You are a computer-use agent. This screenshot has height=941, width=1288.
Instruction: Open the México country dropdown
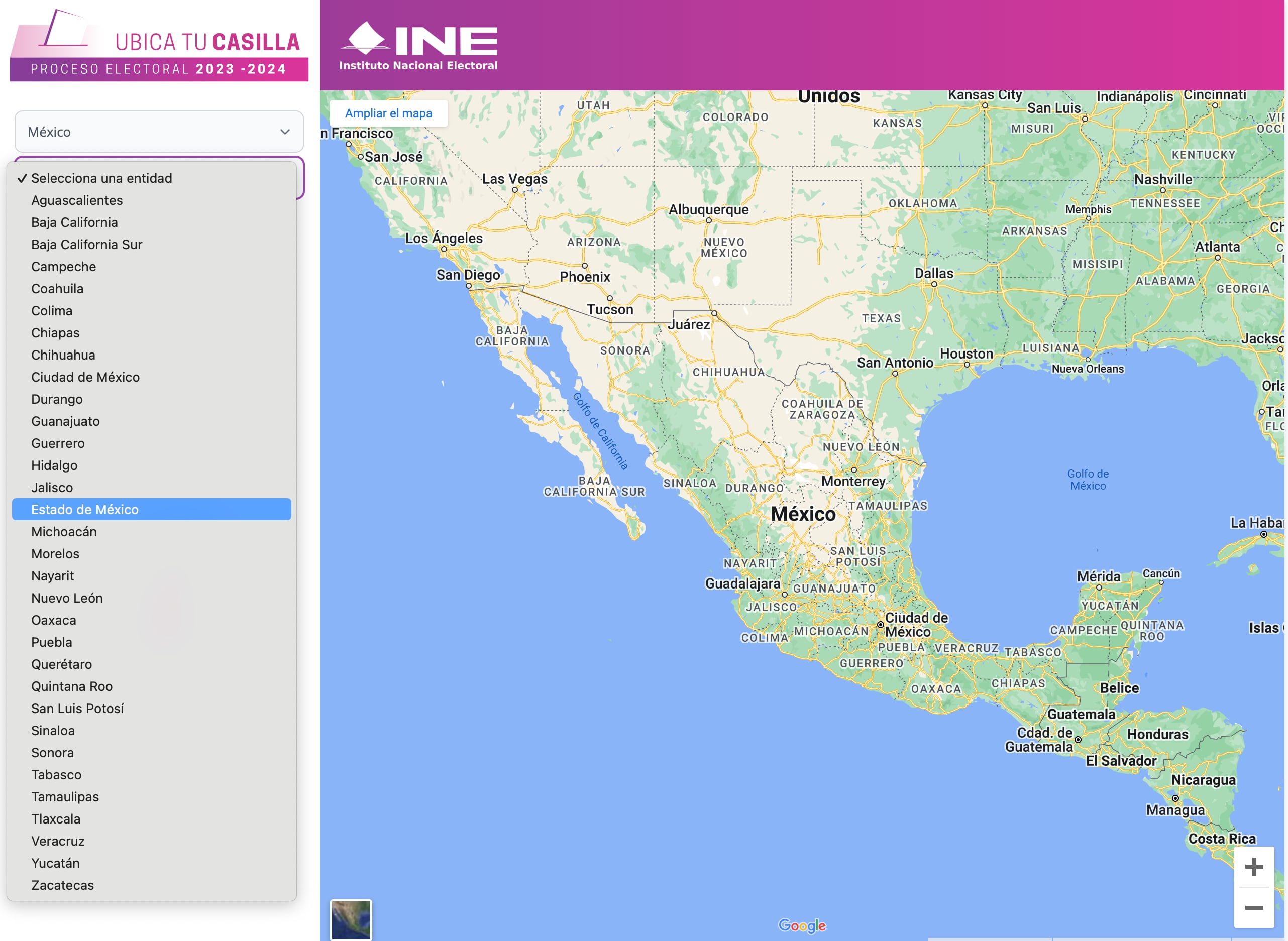tap(159, 132)
